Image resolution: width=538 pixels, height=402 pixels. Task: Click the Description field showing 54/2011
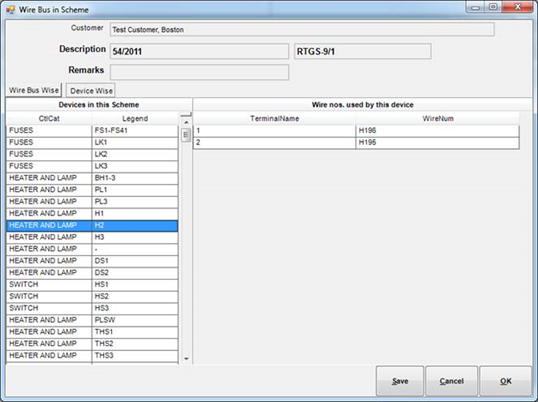click(x=199, y=51)
